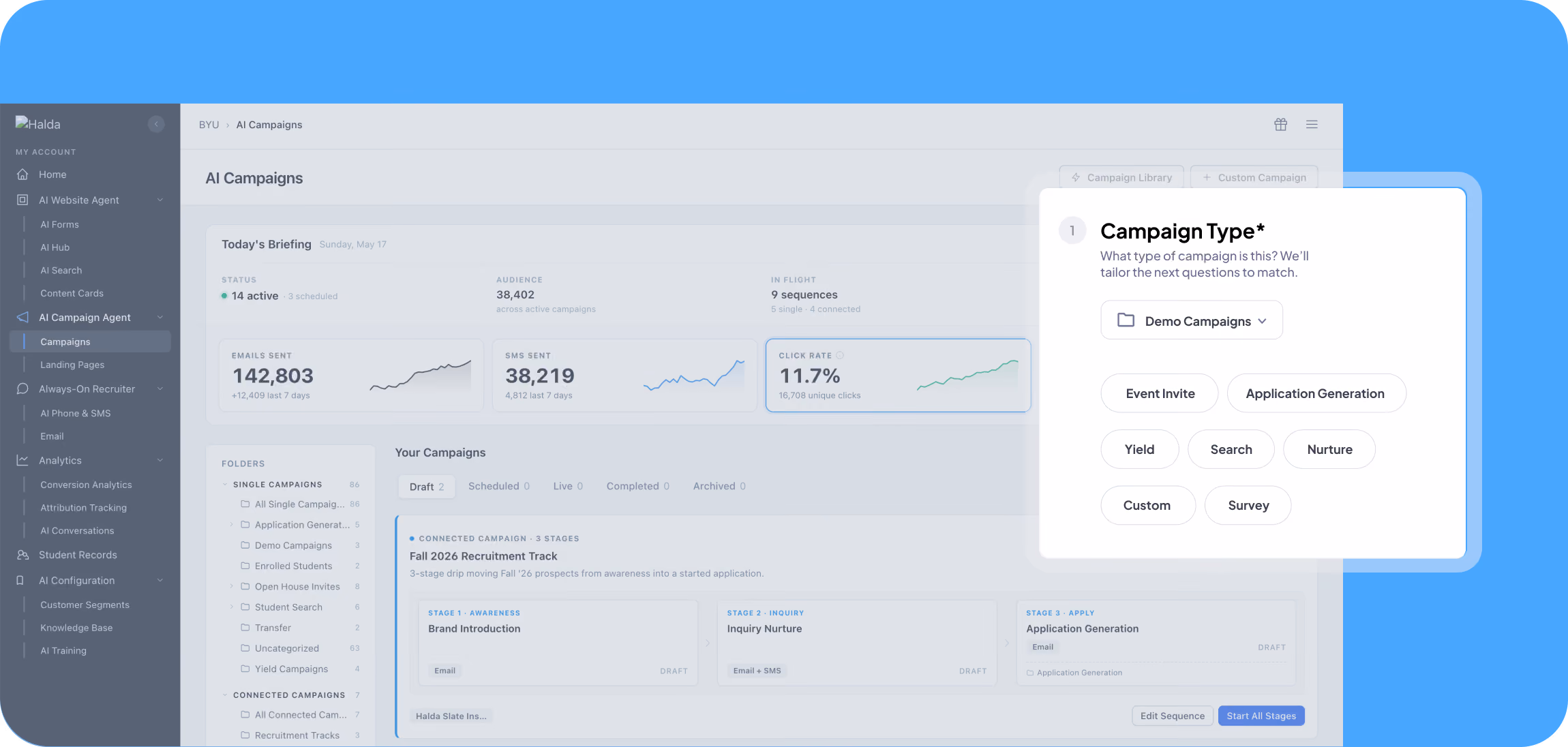This screenshot has width=1568, height=747.
Task: Switch to the Draft tab
Action: pos(427,487)
